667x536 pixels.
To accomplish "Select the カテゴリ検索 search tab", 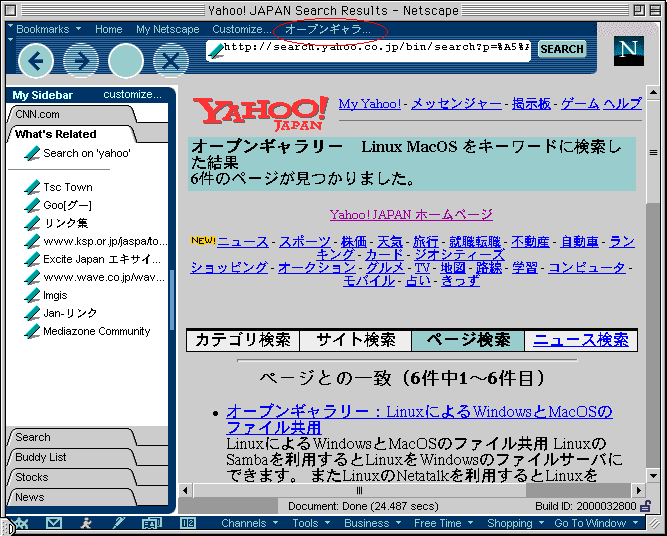I will pos(243,340).
